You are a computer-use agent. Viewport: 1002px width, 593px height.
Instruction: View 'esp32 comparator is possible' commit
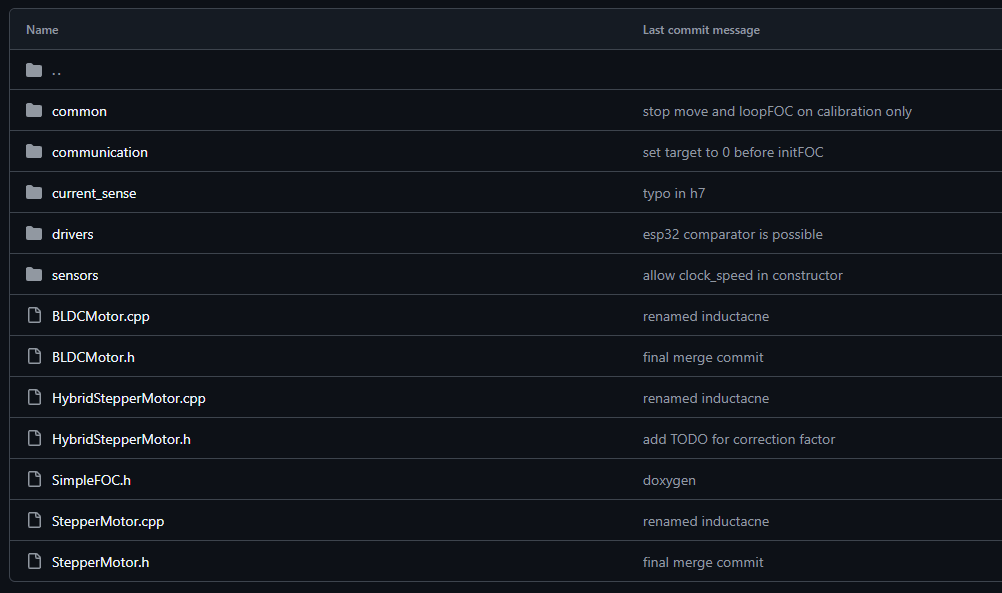732,235
